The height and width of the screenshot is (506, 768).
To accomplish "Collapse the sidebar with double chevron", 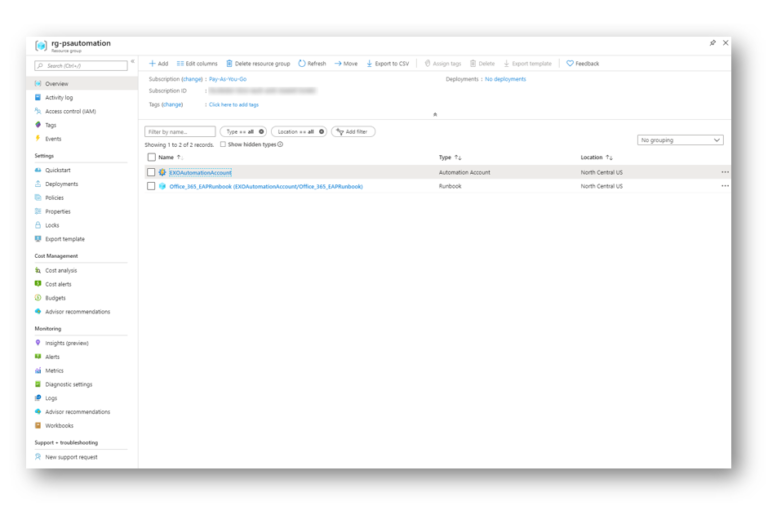I will coord(132,61).
